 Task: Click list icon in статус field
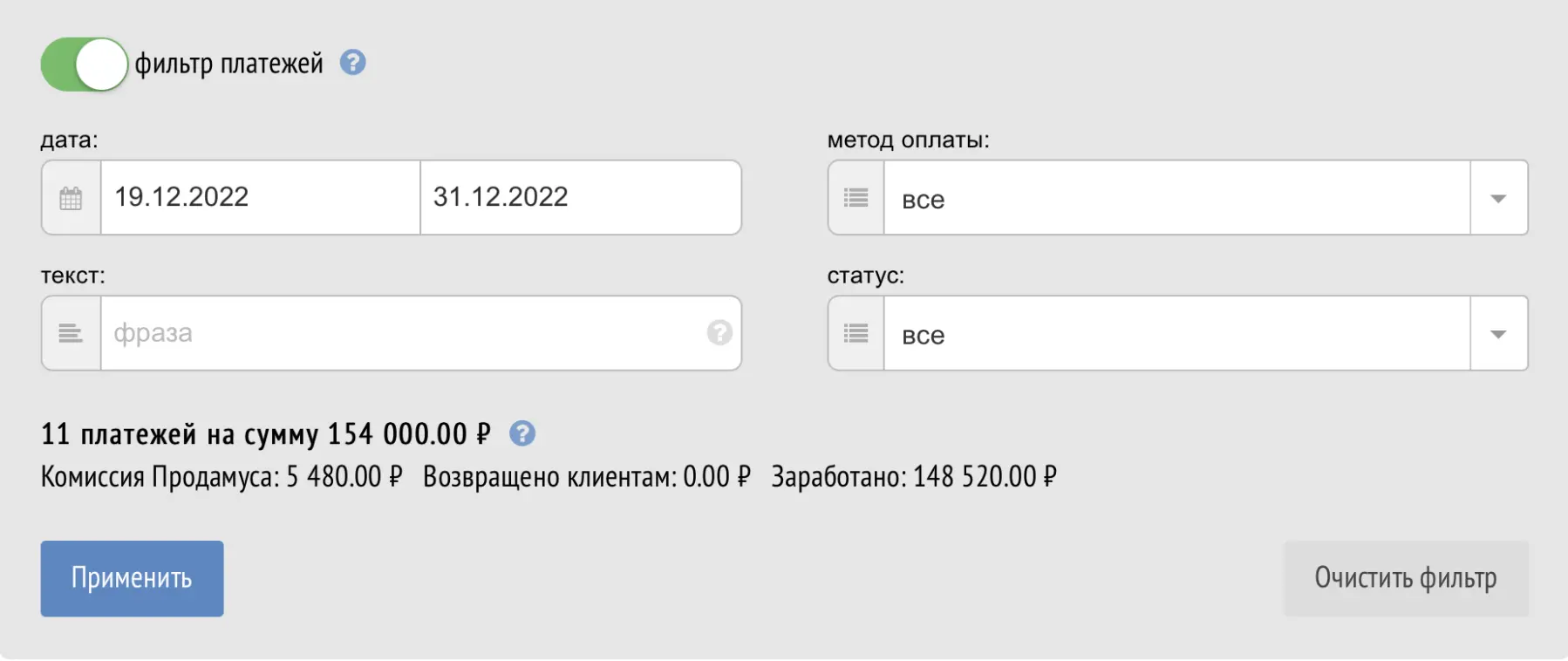[856, 333]
